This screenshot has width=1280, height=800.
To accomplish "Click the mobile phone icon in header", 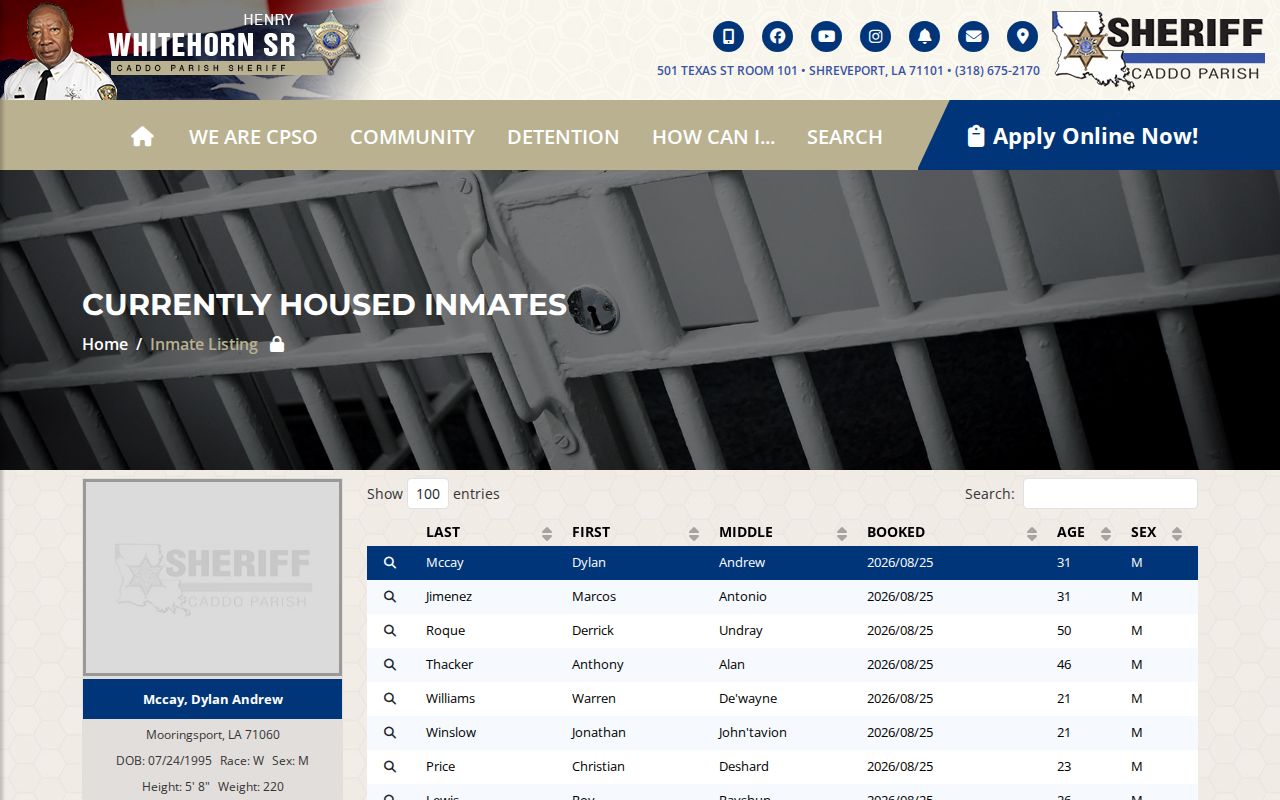I will point(728,37).
